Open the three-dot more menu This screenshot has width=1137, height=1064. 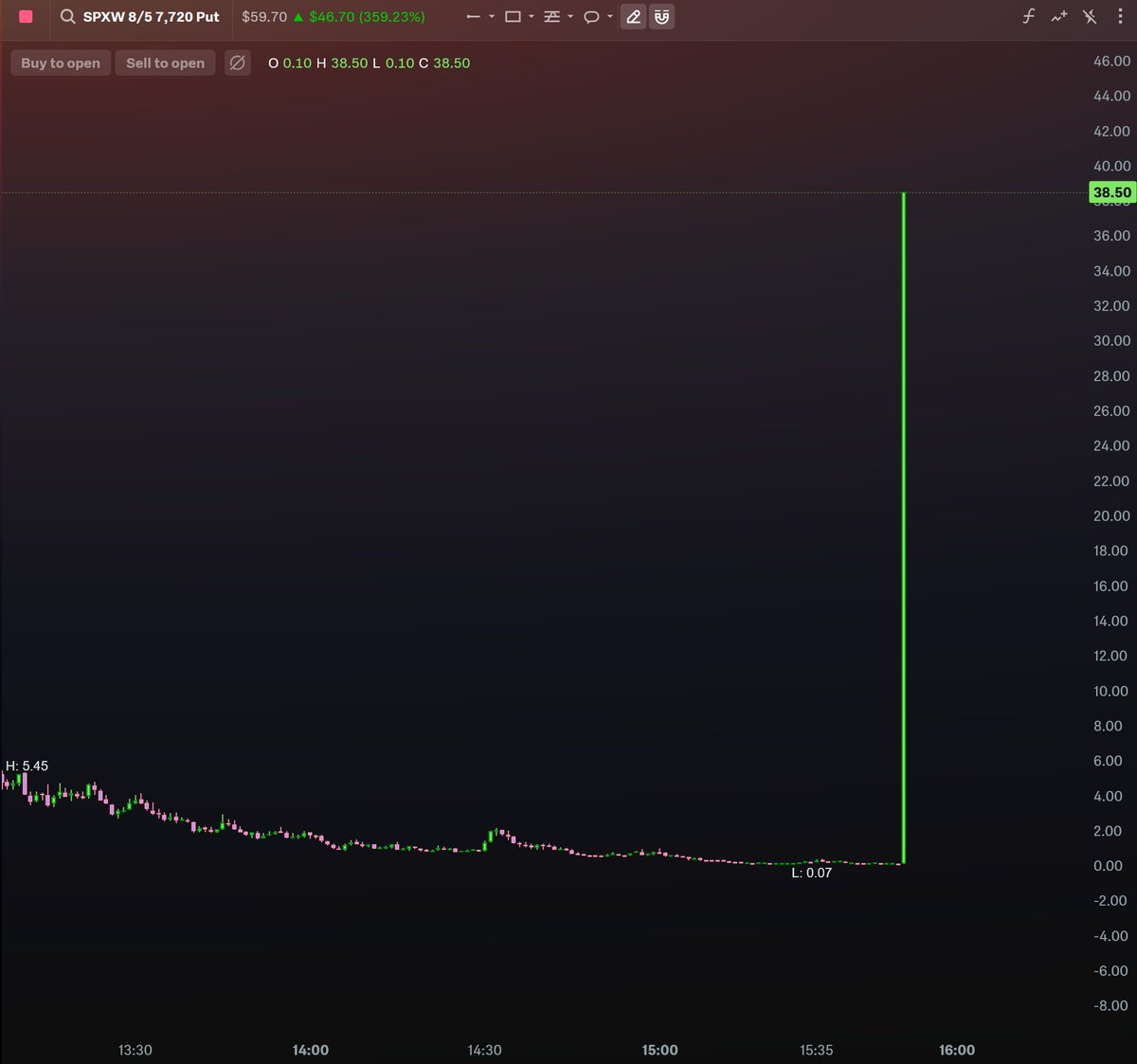click(1120, 17)
